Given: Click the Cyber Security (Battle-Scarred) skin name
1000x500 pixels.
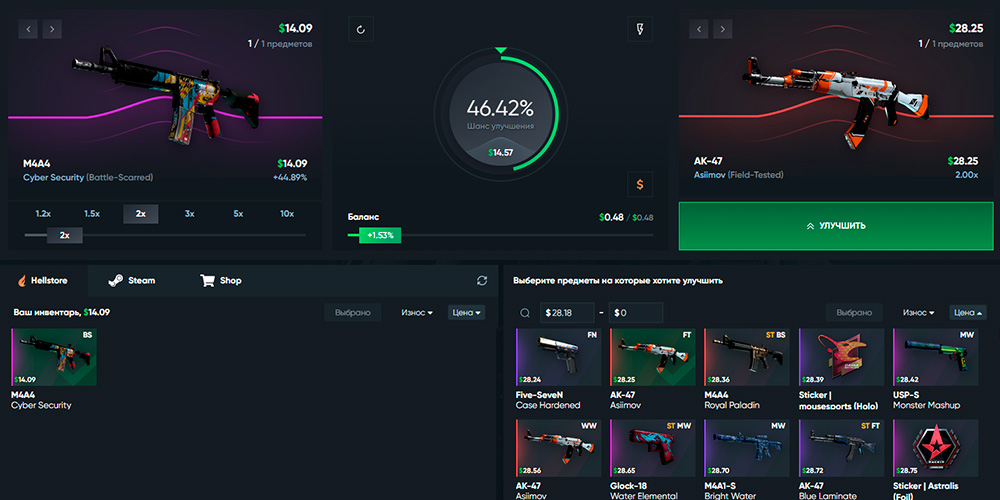Looking at the screenshot, I should [x=88, y=177].
